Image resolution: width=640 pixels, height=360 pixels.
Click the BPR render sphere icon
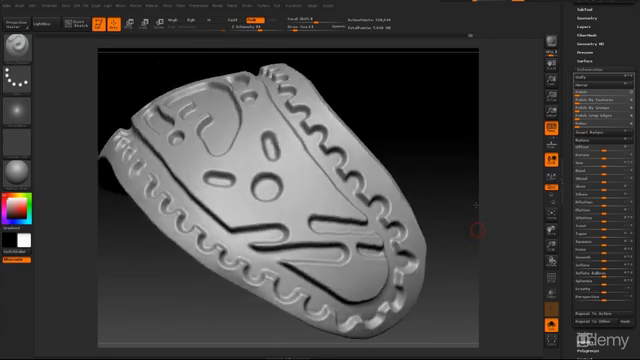click(551, 42)
